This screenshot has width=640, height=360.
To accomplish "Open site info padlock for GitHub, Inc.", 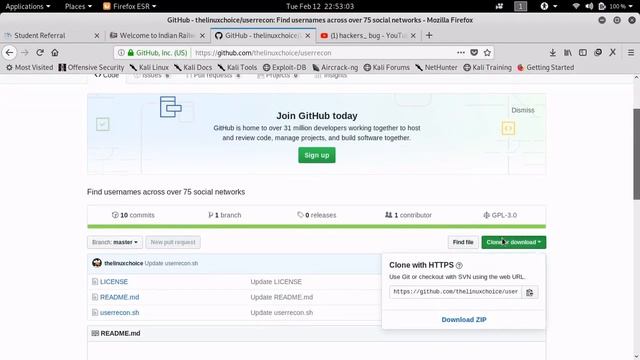I will point(131,53).
